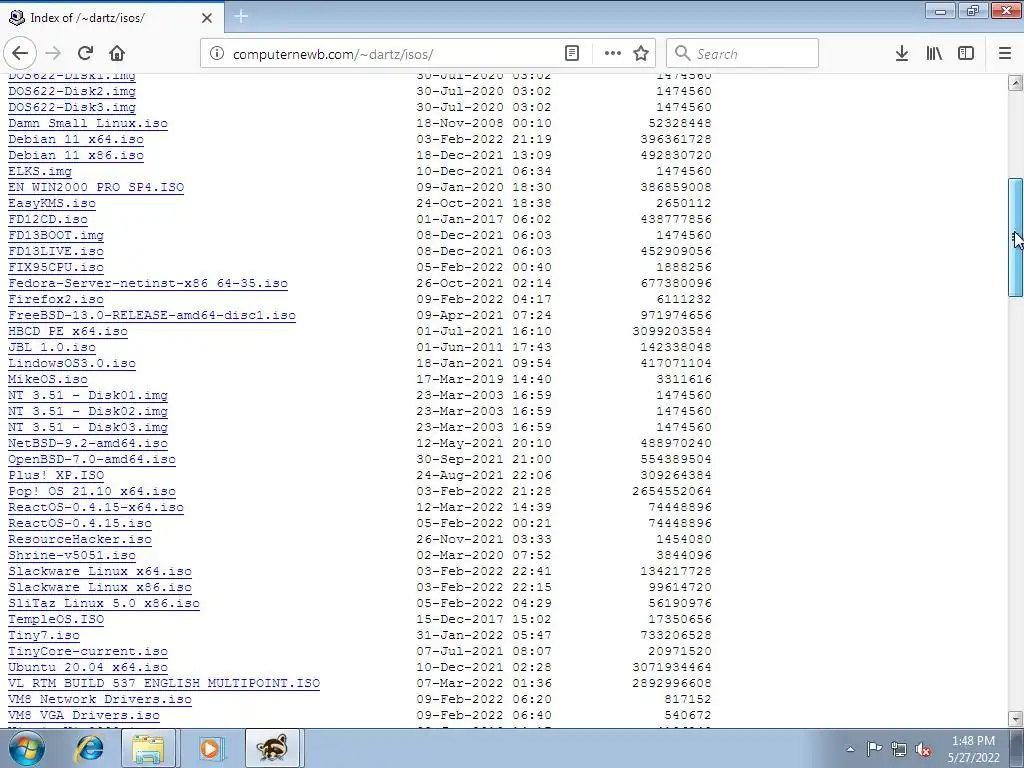Download FD13LIVE.iso
1024x768 pixels.
[x=56, y=251]
